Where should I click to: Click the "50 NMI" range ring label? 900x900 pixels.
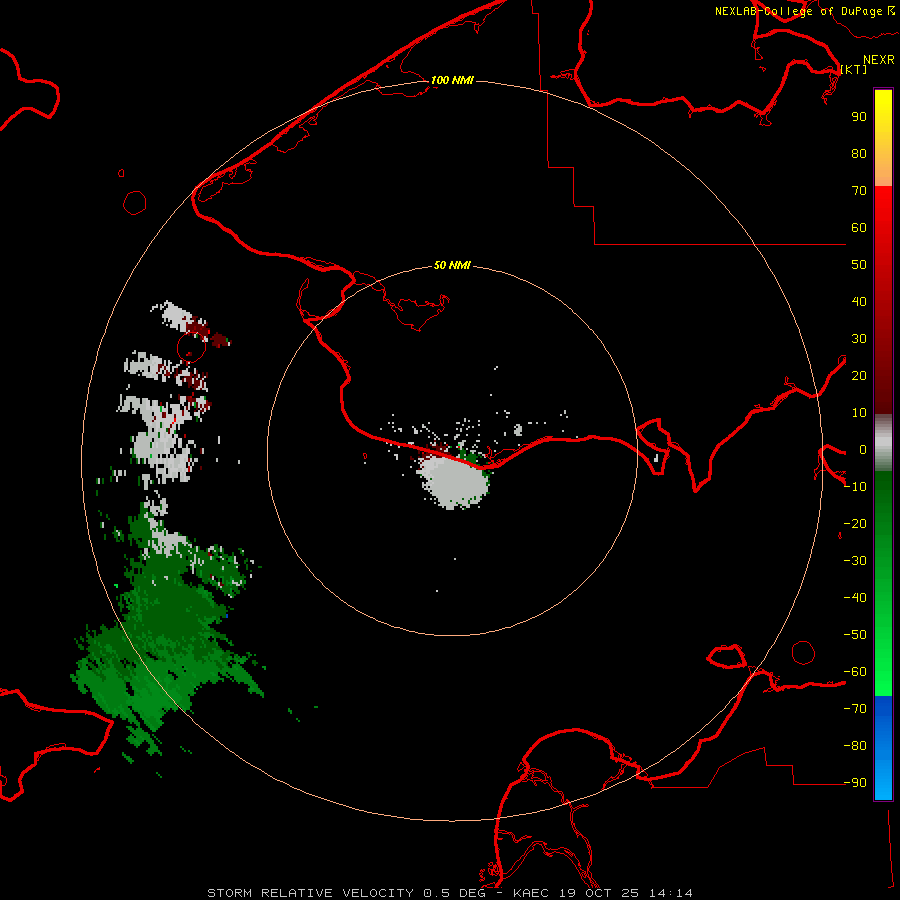tap(452, 265)
